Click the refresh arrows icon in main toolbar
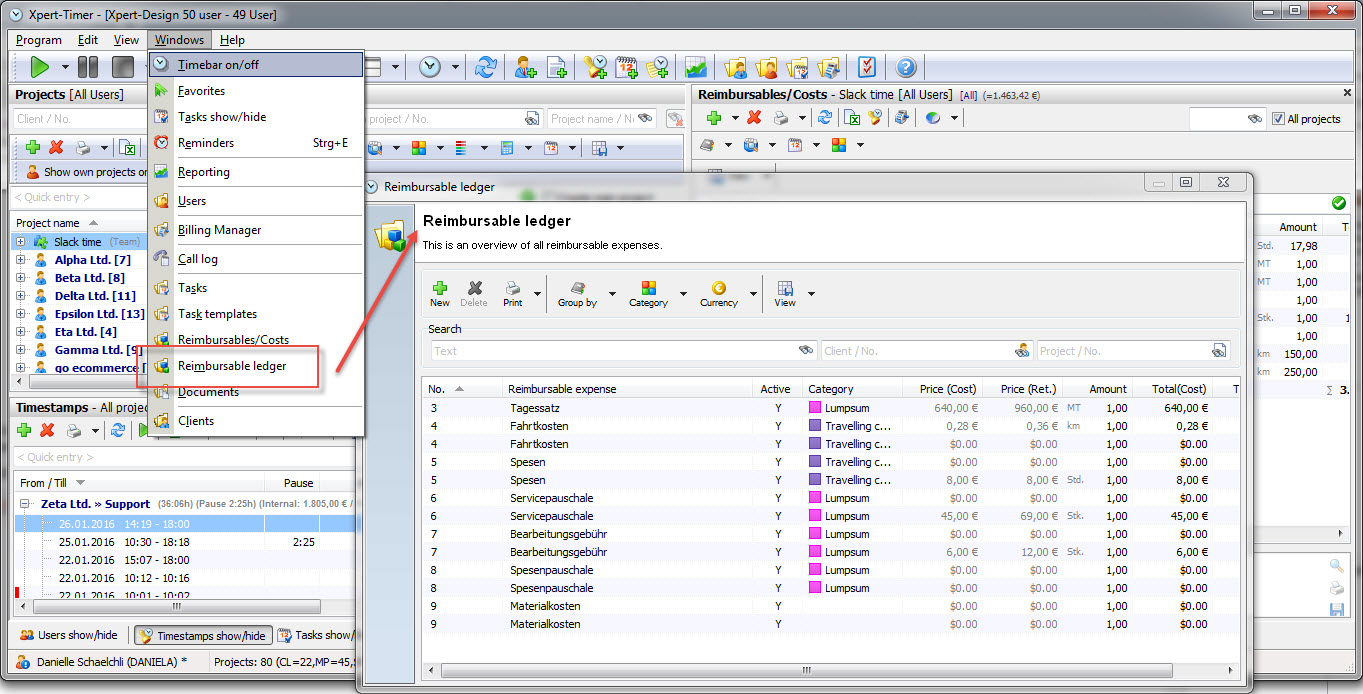This screenshot has width=1363, height=694. tap(485, 67)
